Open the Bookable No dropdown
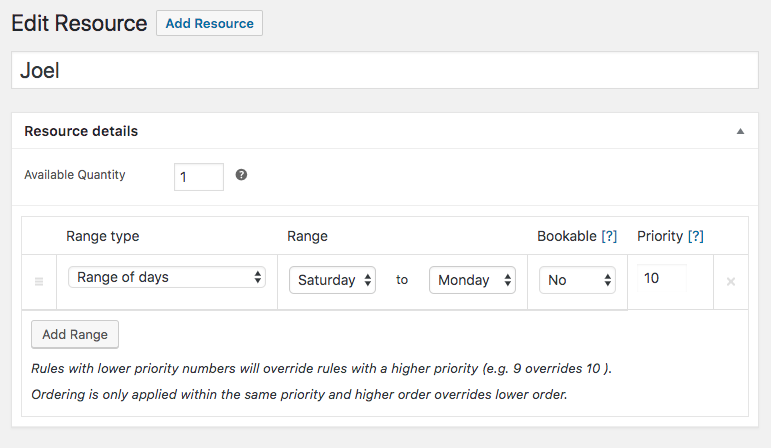 click(x=578, y=280)
